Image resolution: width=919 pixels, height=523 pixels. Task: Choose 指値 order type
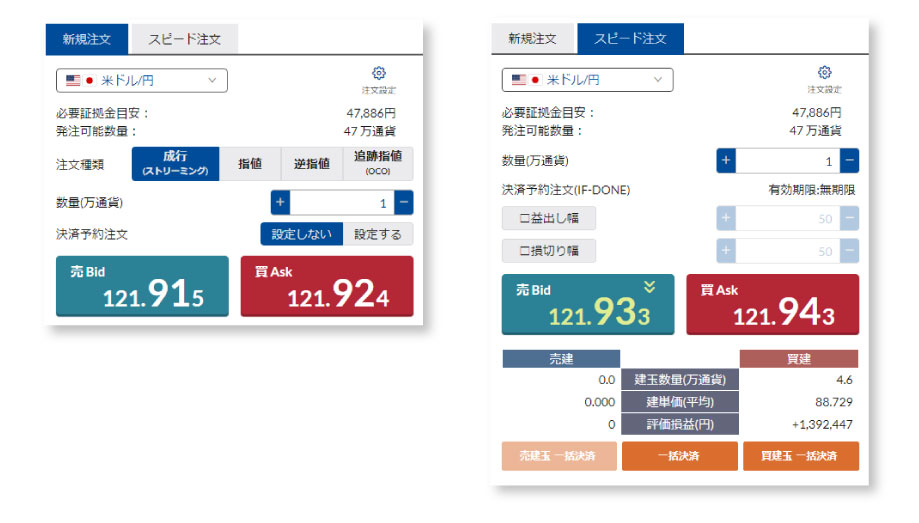click(250, 164)
